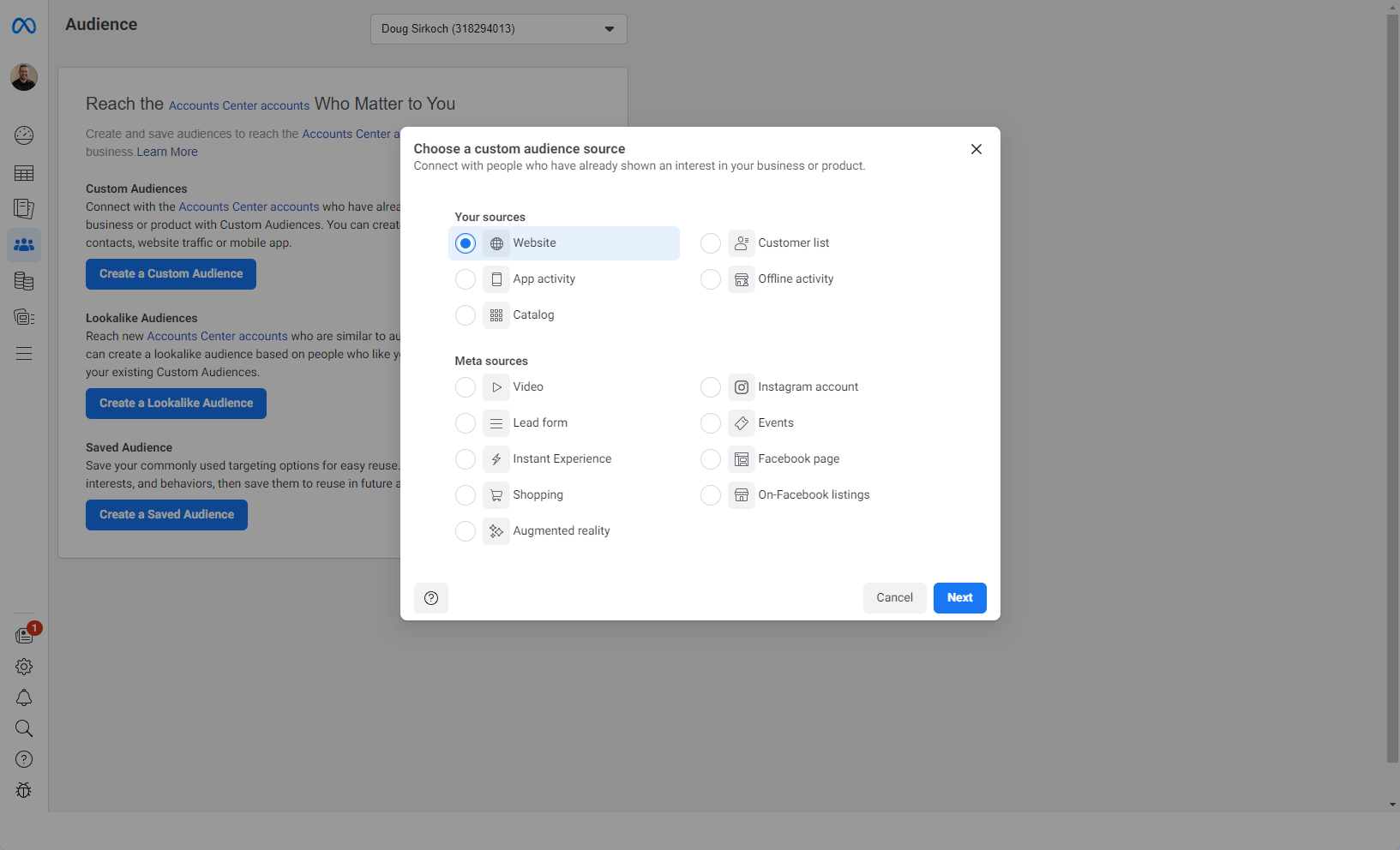The width and height of the screenshot is (1400, 850).
Task: Click the Billing coins icon
Action: tap(24, 281)
